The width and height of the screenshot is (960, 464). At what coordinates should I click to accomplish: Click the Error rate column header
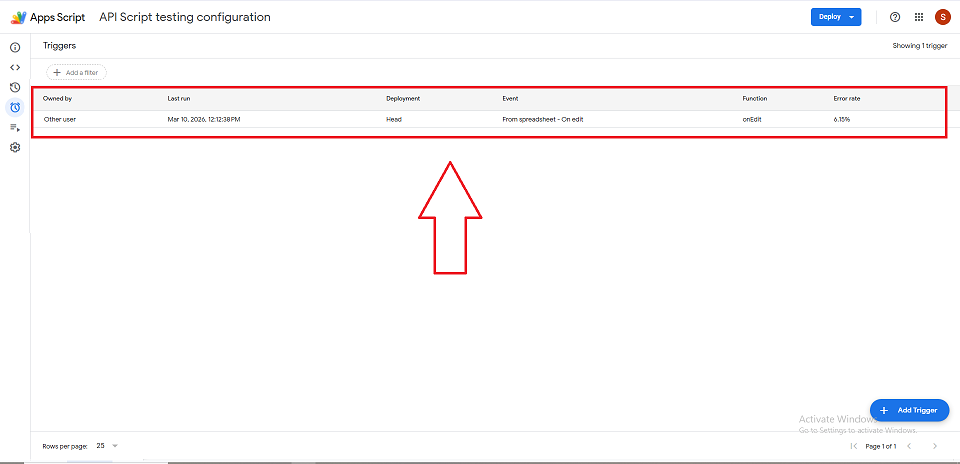[846, 99]
